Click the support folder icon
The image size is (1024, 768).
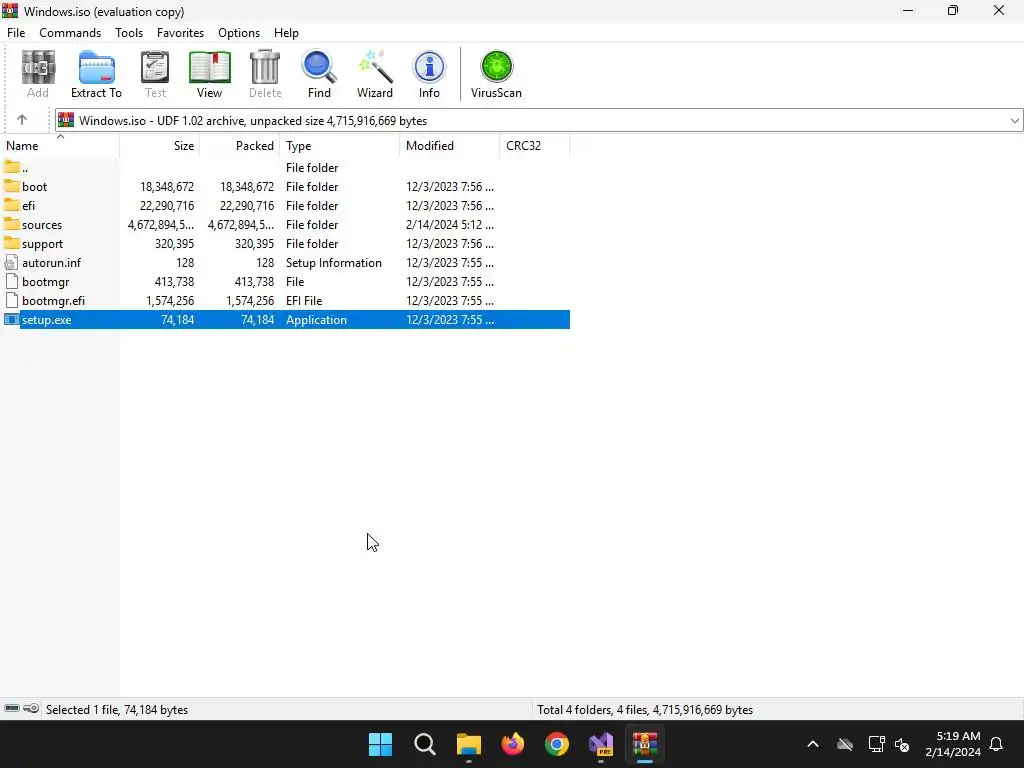12,243
